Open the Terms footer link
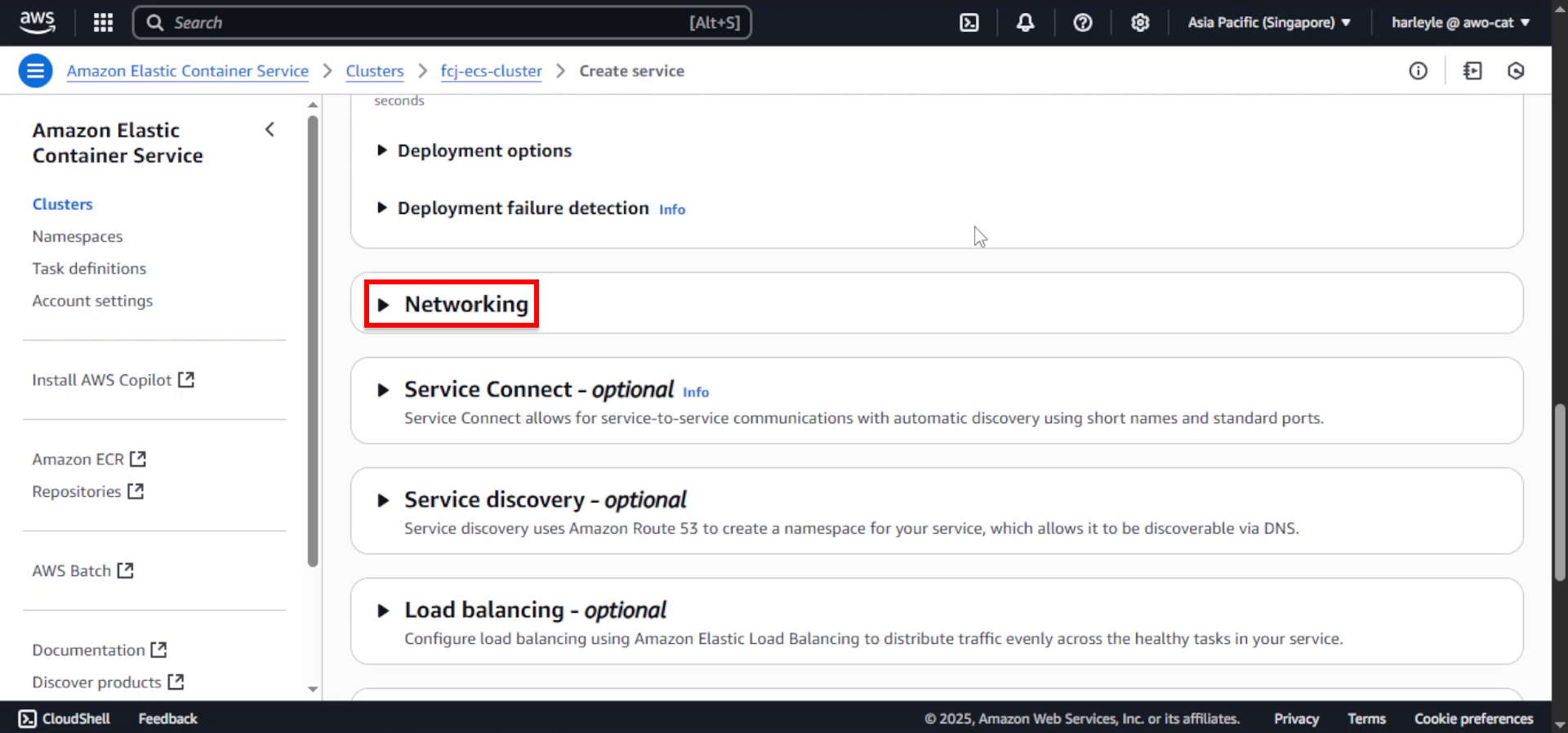Viewport: 1568px width, 733px height. tap(1366, 718)
